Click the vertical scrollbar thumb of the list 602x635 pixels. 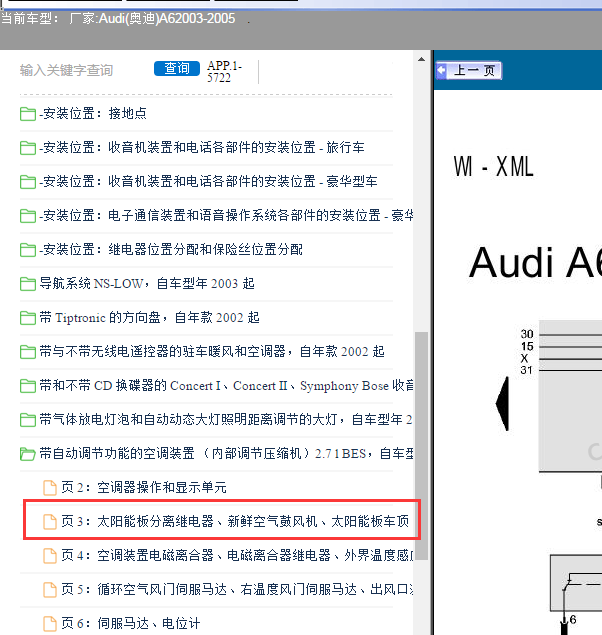[x=421, y=445]
